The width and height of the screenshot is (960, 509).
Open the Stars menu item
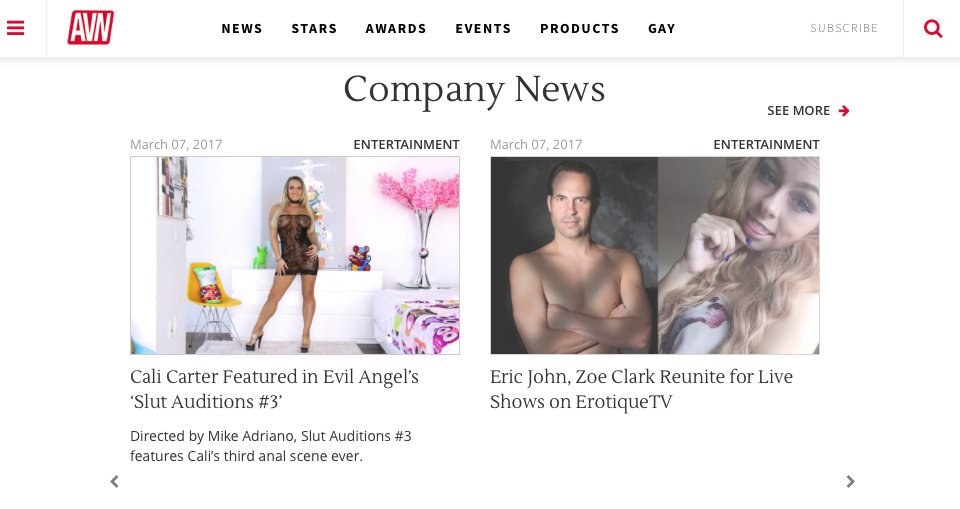[x=314, y=29]
